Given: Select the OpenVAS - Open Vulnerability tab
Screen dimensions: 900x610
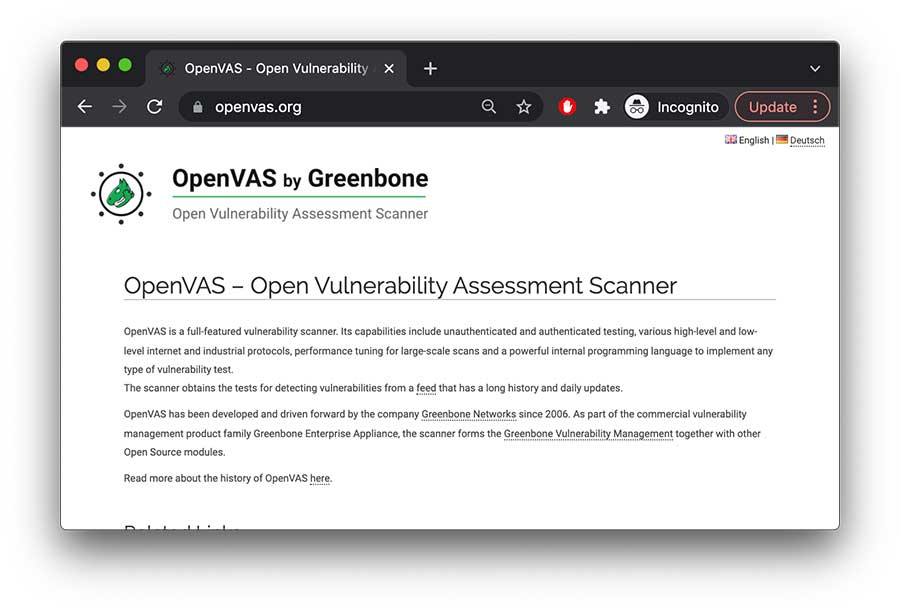Looking at the screenshot, I should coord(270,68).
